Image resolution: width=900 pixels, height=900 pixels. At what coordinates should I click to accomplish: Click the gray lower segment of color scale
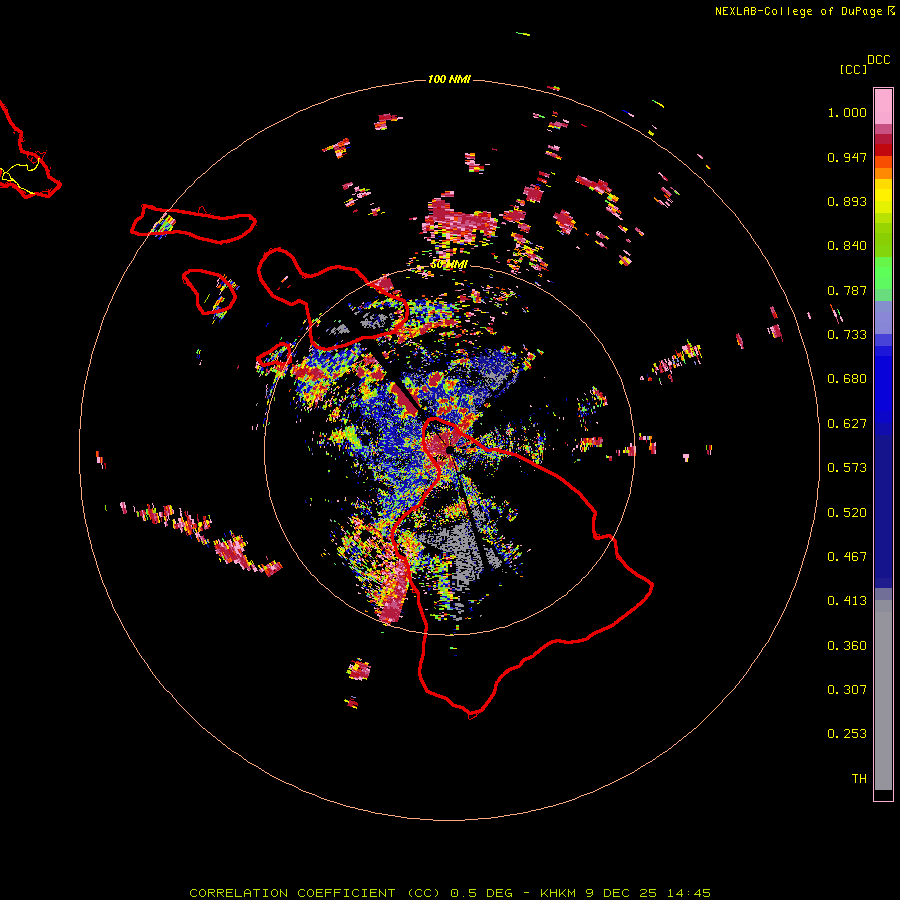883,695
